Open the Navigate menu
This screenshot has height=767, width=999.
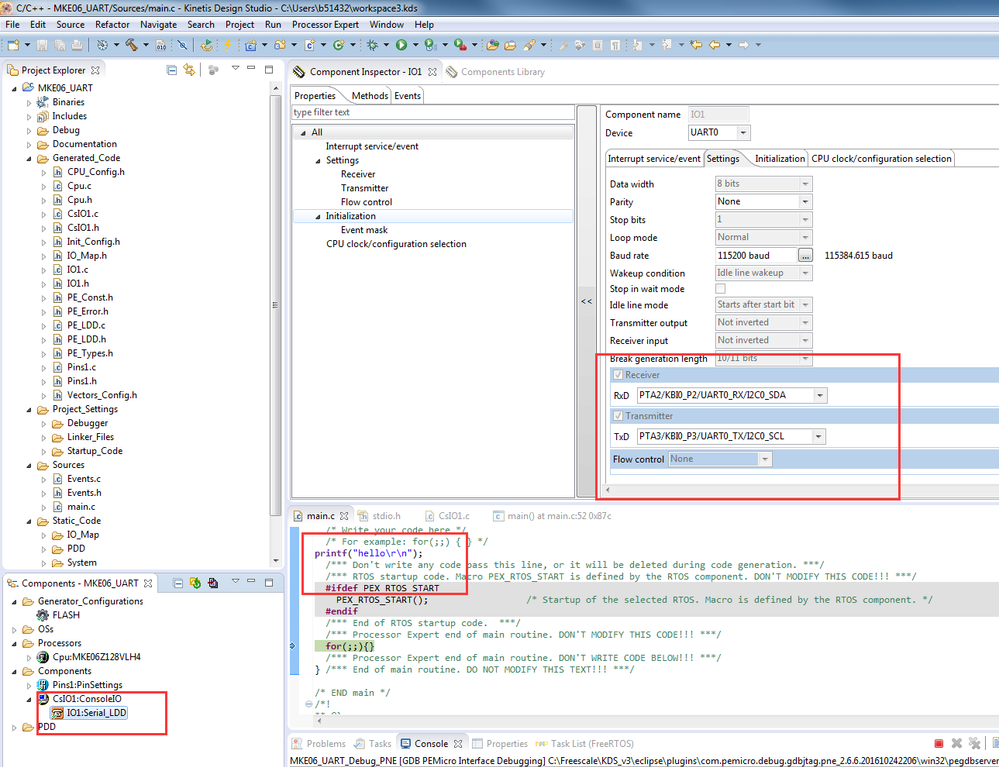pos(158,24)
